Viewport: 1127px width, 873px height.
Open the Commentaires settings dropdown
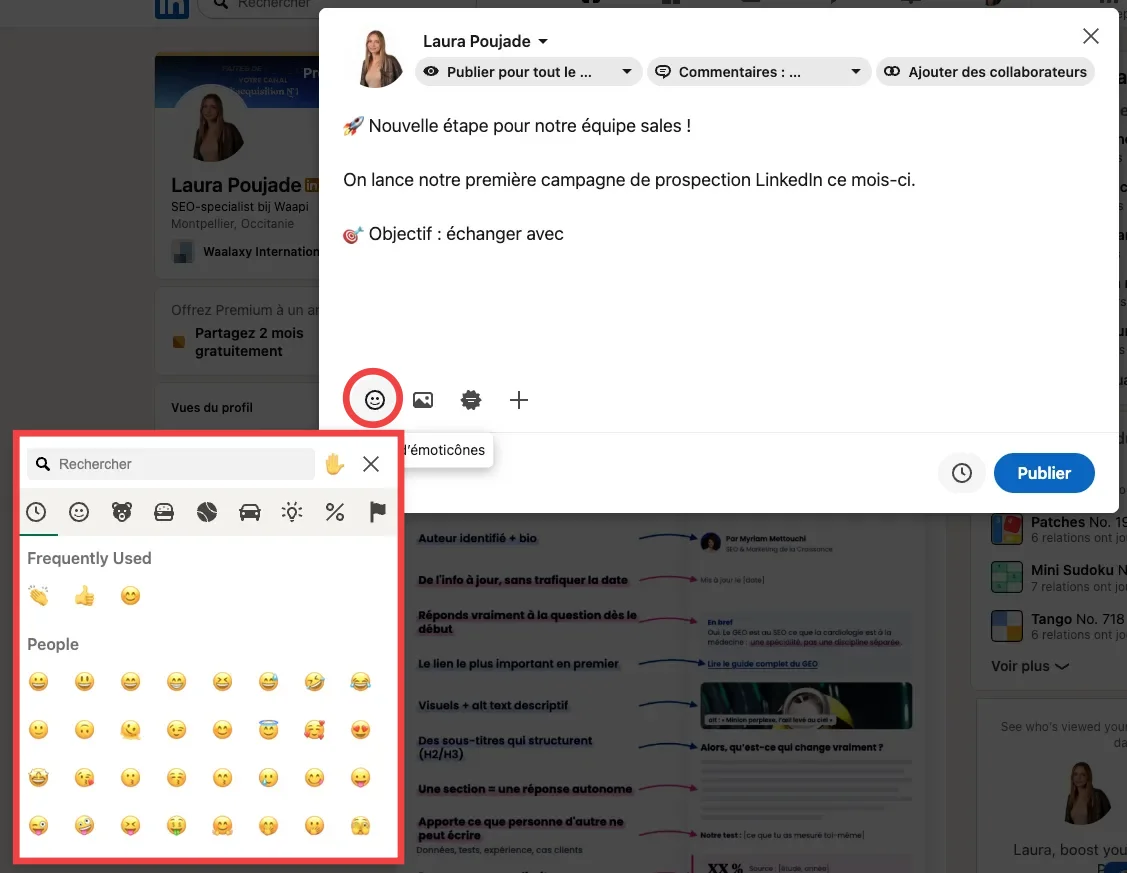click(759, 72)
